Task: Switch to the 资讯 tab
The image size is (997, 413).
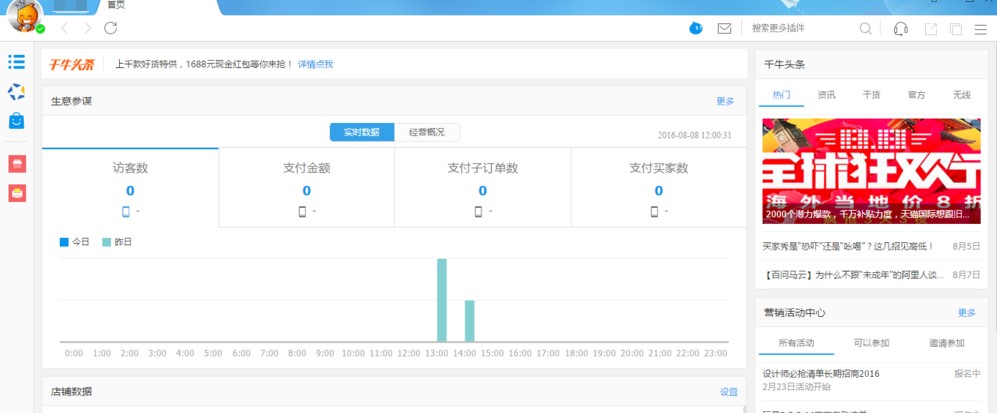Action: point(826,95)
